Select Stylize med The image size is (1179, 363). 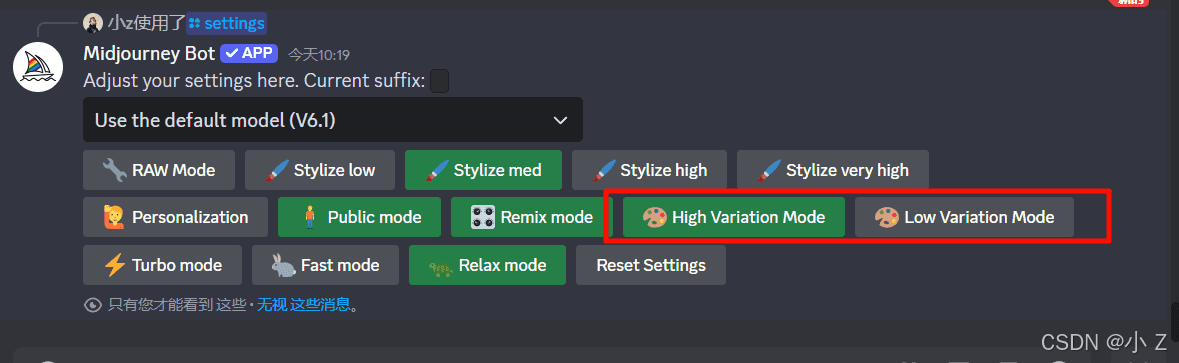point(483,170)
